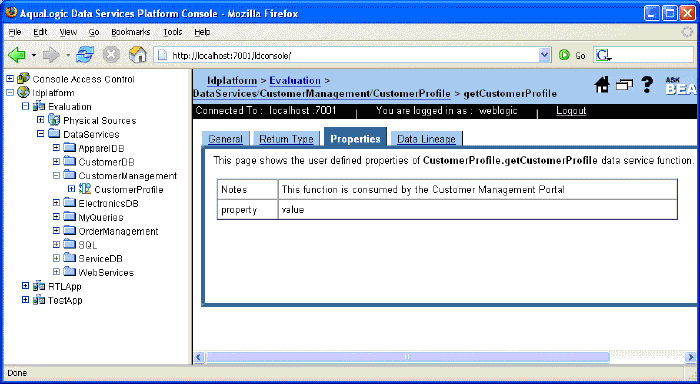Screen dimensions: 700x384
Task: Open the Tools menu
Action: [172, 32]
